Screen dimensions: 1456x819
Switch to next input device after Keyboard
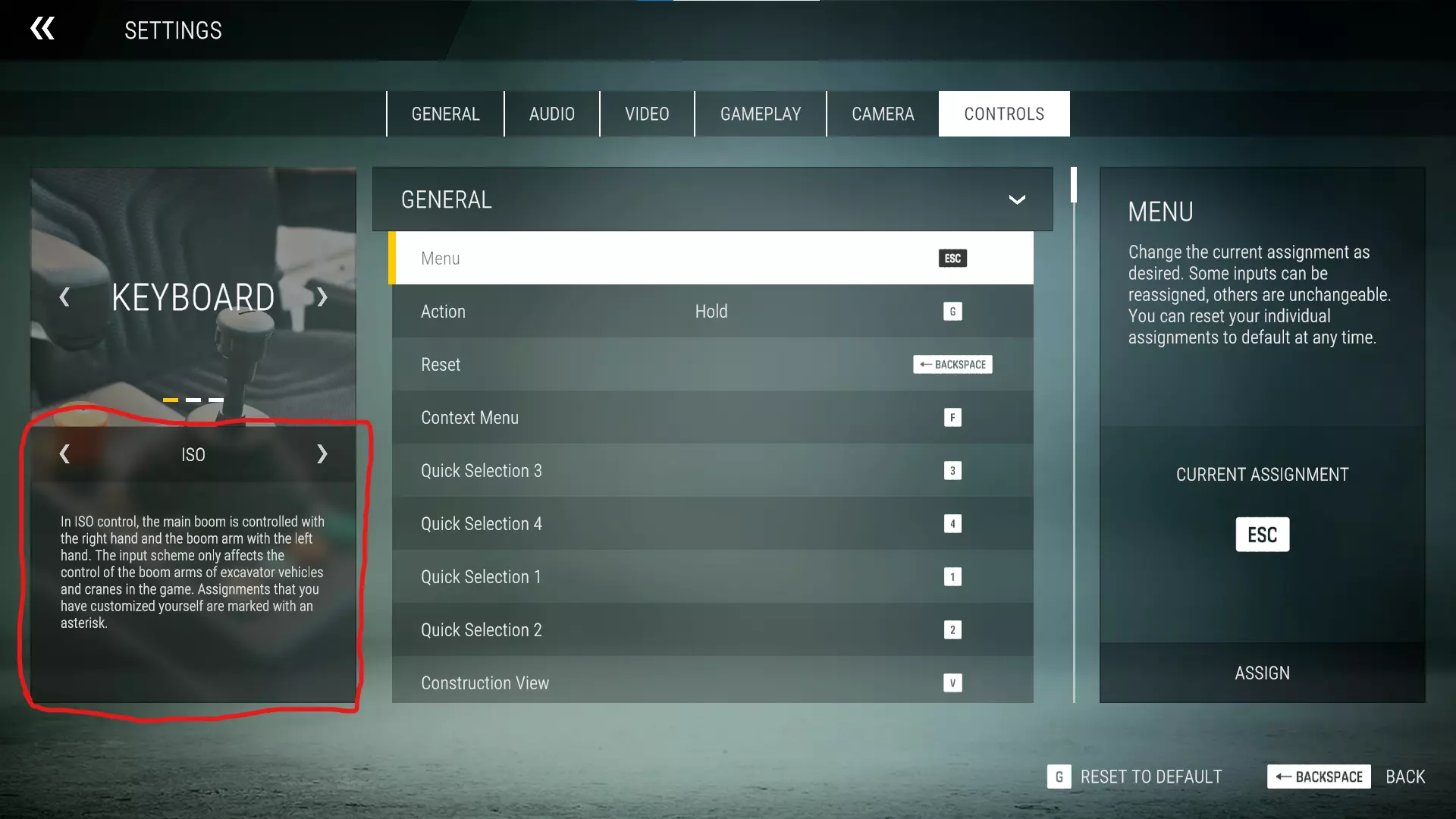(322, 297)
